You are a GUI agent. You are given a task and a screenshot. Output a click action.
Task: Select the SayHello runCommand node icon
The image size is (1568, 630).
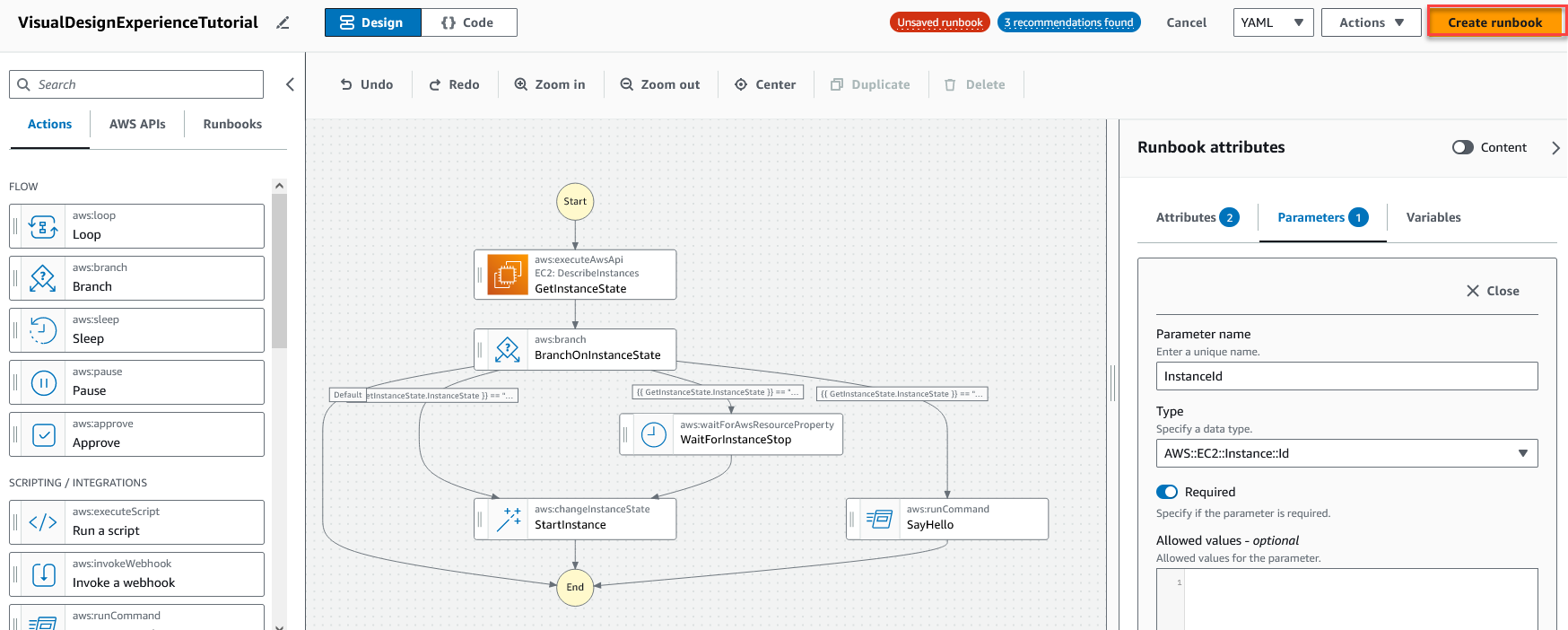[x=879, y=519]
